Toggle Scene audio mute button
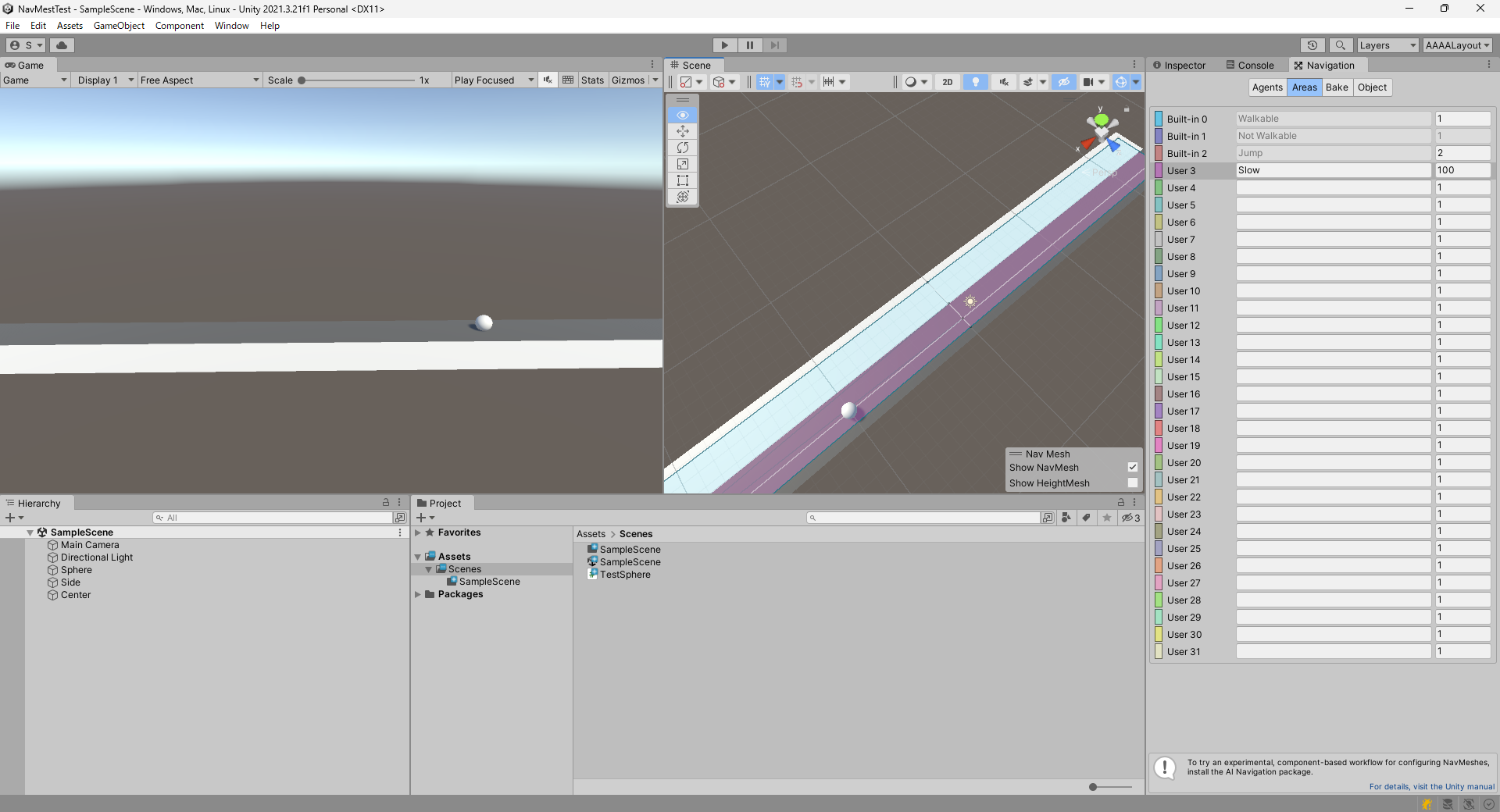1500x812 pixels. pos(1004,82)
